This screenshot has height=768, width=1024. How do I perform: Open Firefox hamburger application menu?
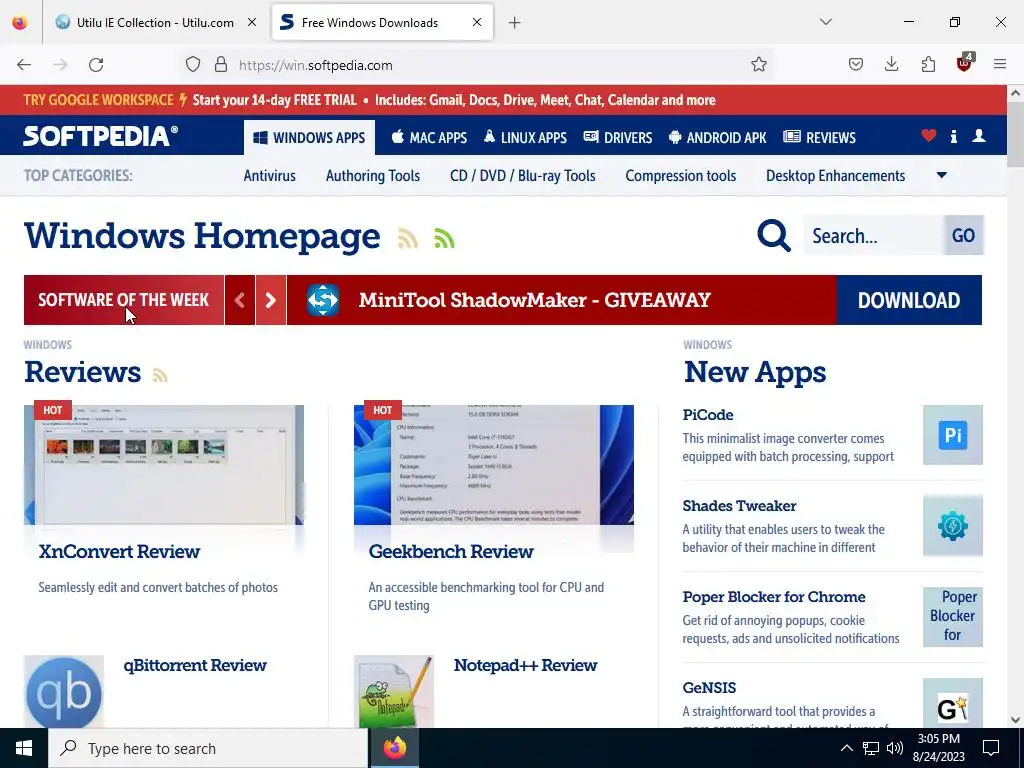coord(1000,65)
